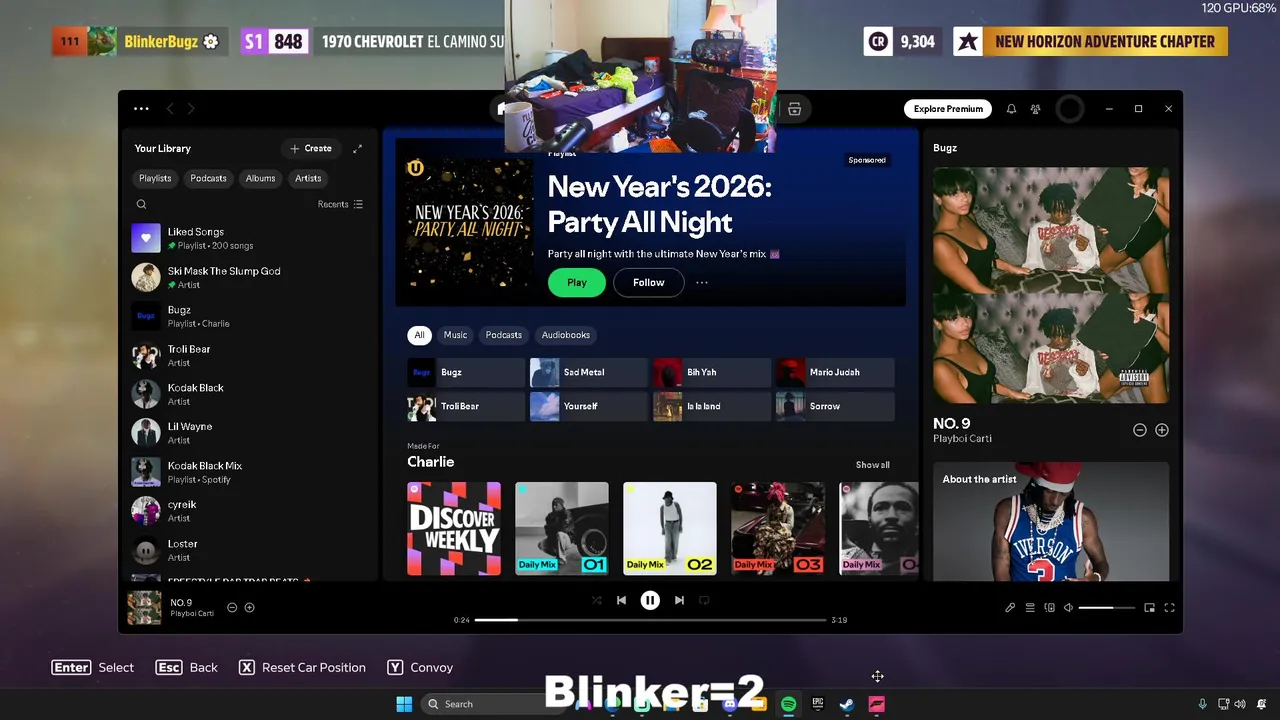This screenshot has width=1280, height=720.
Task: Click the taskbar Search box
Action: pyautogui.click(x=483, y=704)
